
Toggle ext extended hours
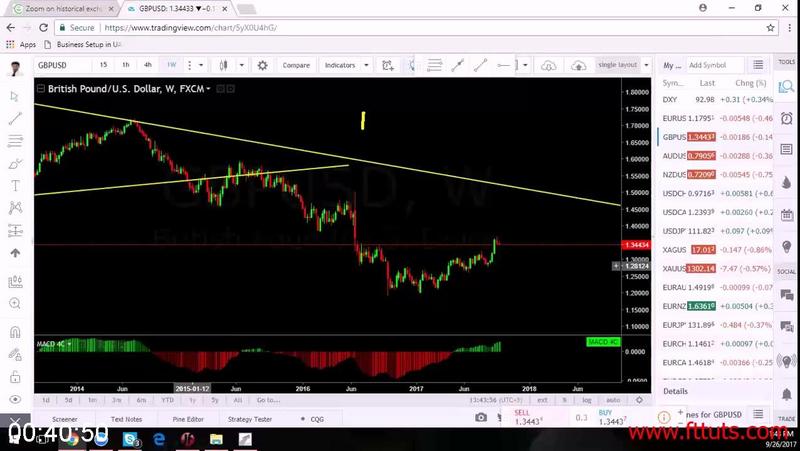click(x=542, y=400)
